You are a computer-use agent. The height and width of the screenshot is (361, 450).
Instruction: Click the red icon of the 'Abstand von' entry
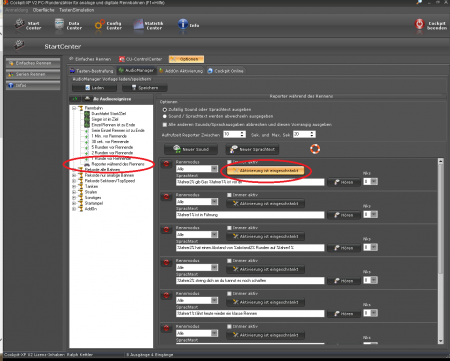pyautogui.click(x=166, y=230)
